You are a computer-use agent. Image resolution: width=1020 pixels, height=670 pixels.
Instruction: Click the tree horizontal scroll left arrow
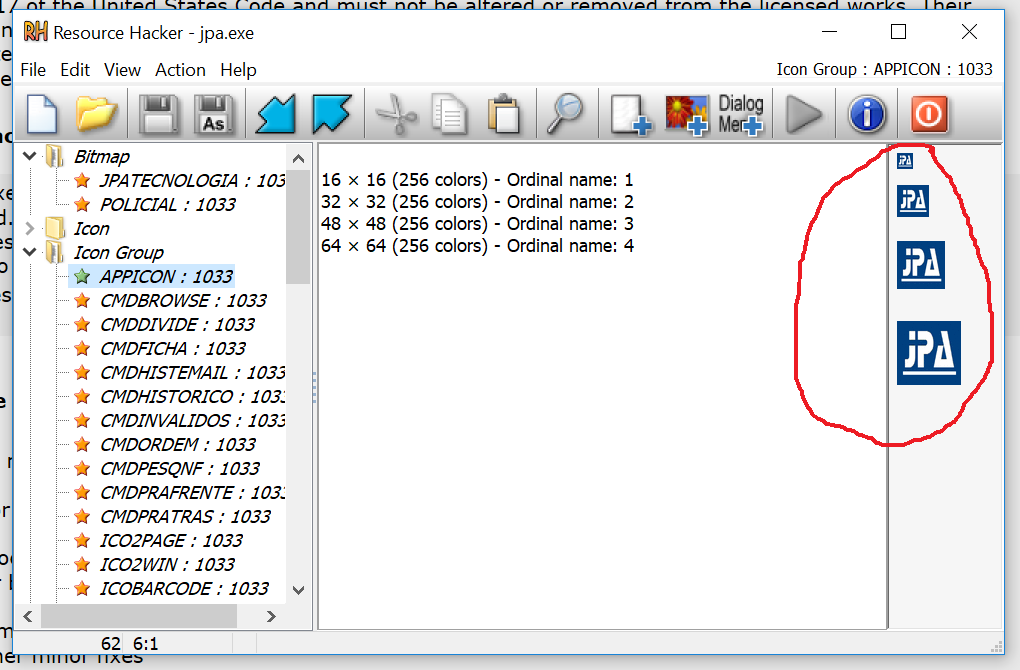click(28, 617)
